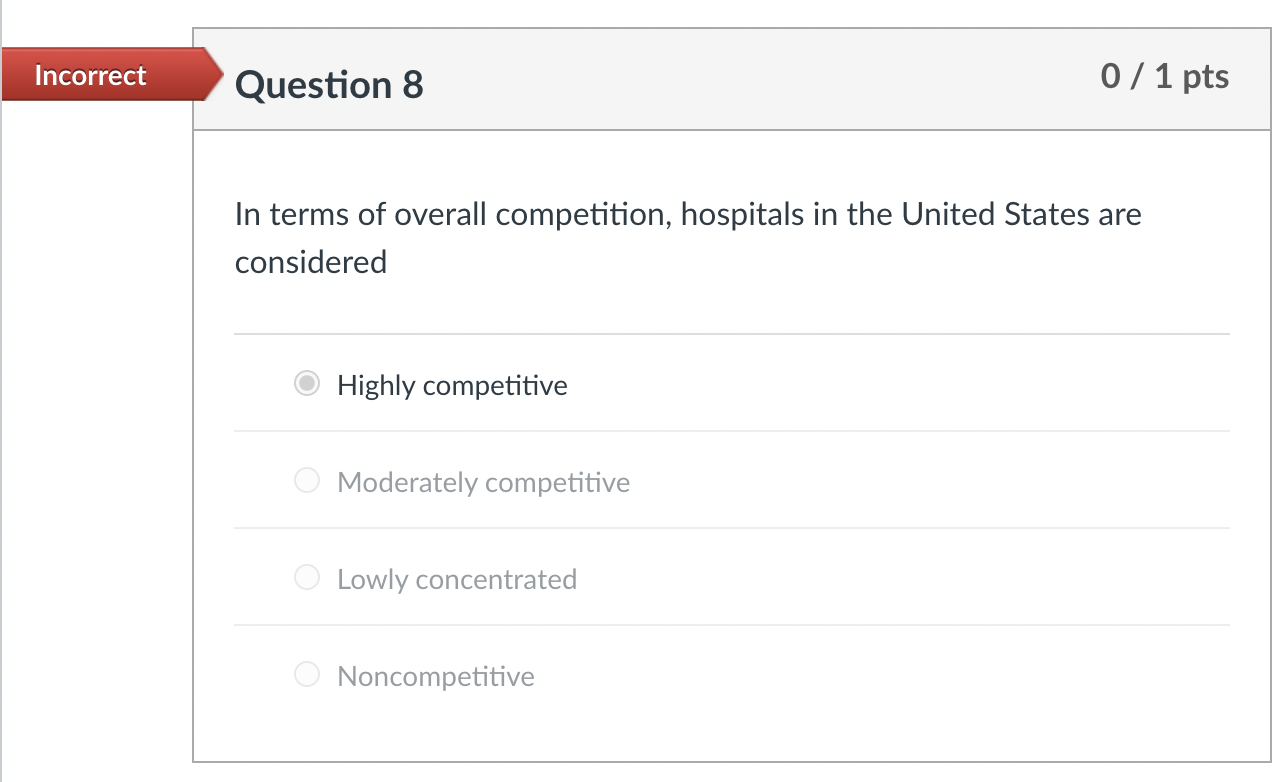Click the left margin beside the question card
The width and height of the screenshot is (1288, 782).
pyautogui.click(x=95, y=400)
